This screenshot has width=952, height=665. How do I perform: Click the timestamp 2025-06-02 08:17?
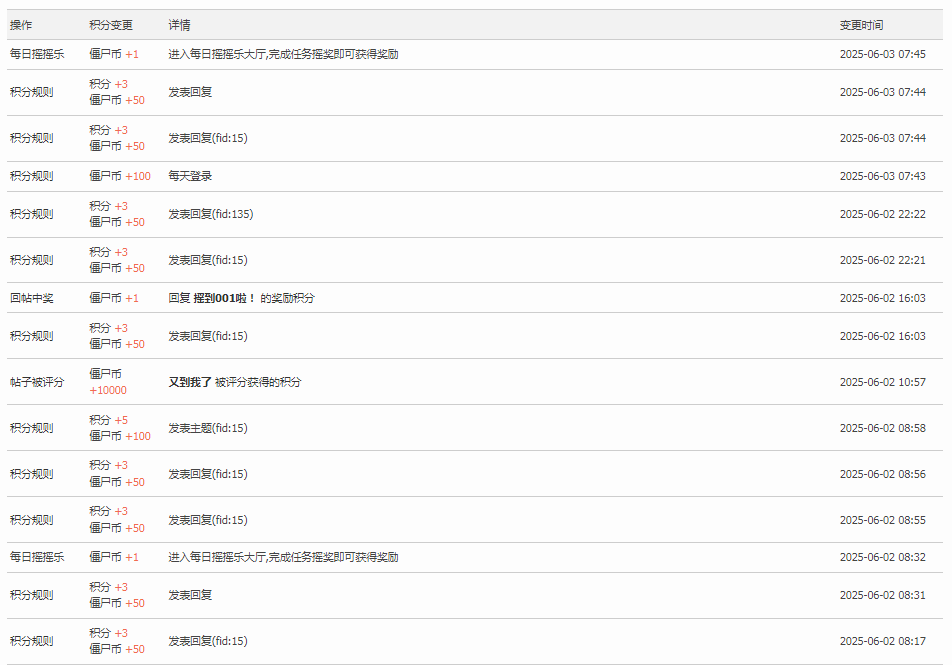(x=882, y=641)
